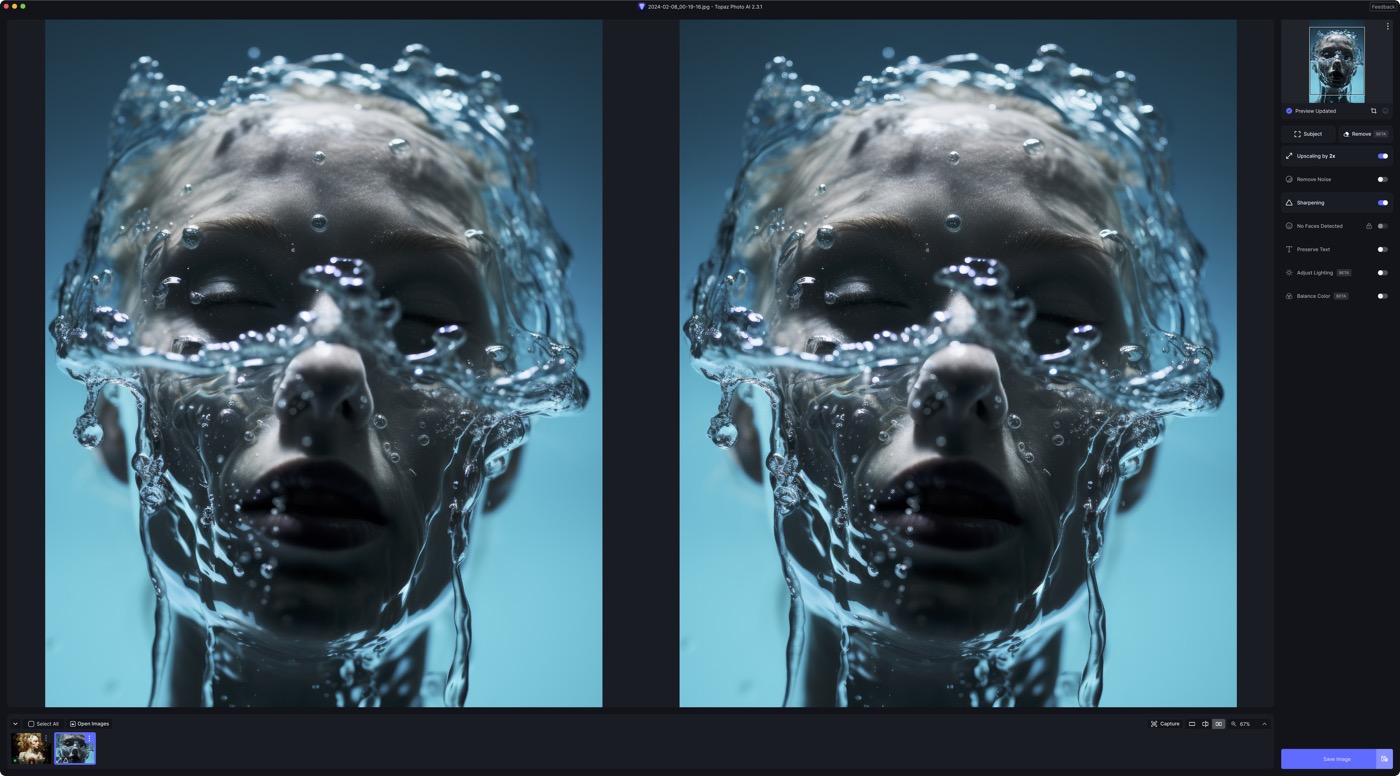This screenshot has height=776, width=1400.
Task: Click the Upscaling arrows icon
Action: (1289, 156)
